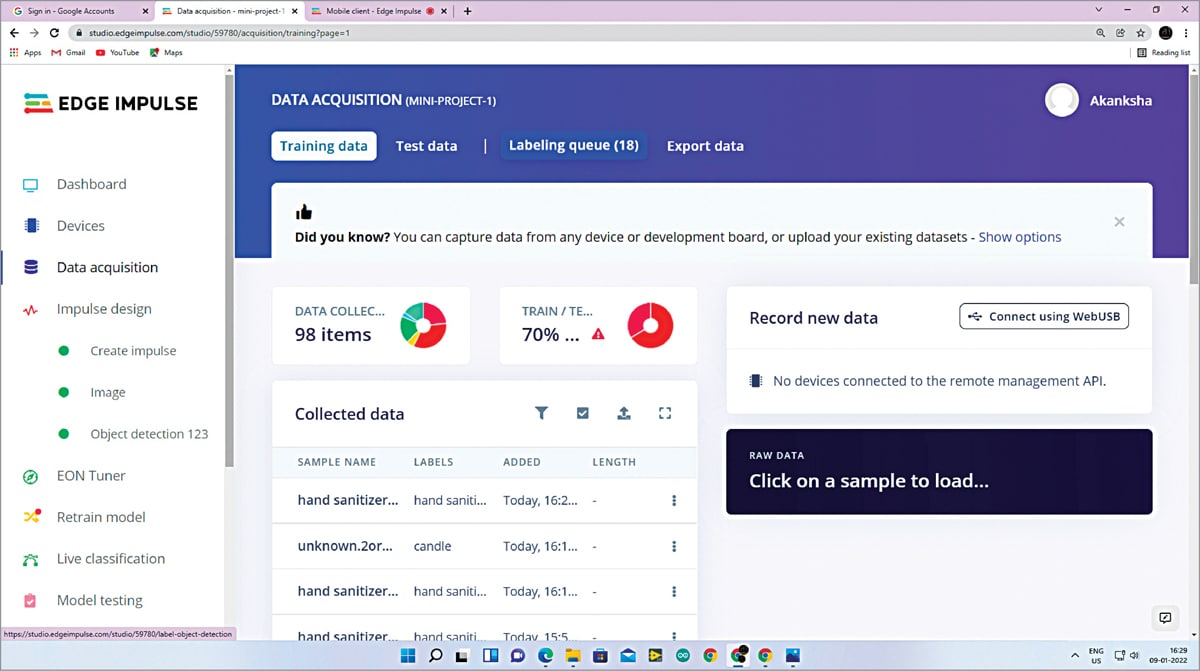Open Windows Start menu on taskbar
This screenshot has height=671, width=1200.
(407, 656)
